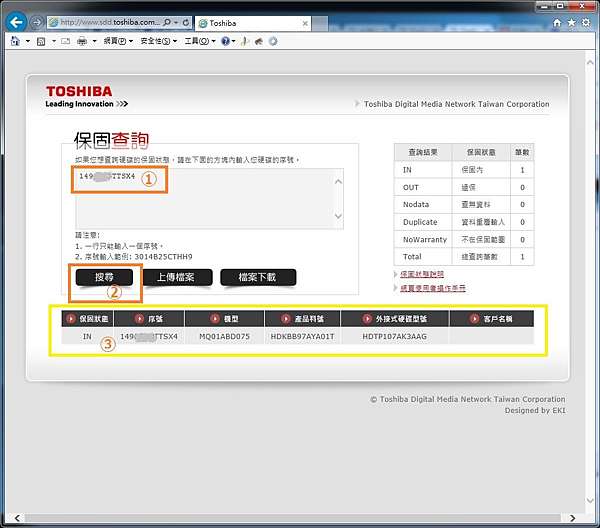Click the Duplicate row label
Image resolution: width=600 pixels, height=528 pixels.
coord(420,222)
